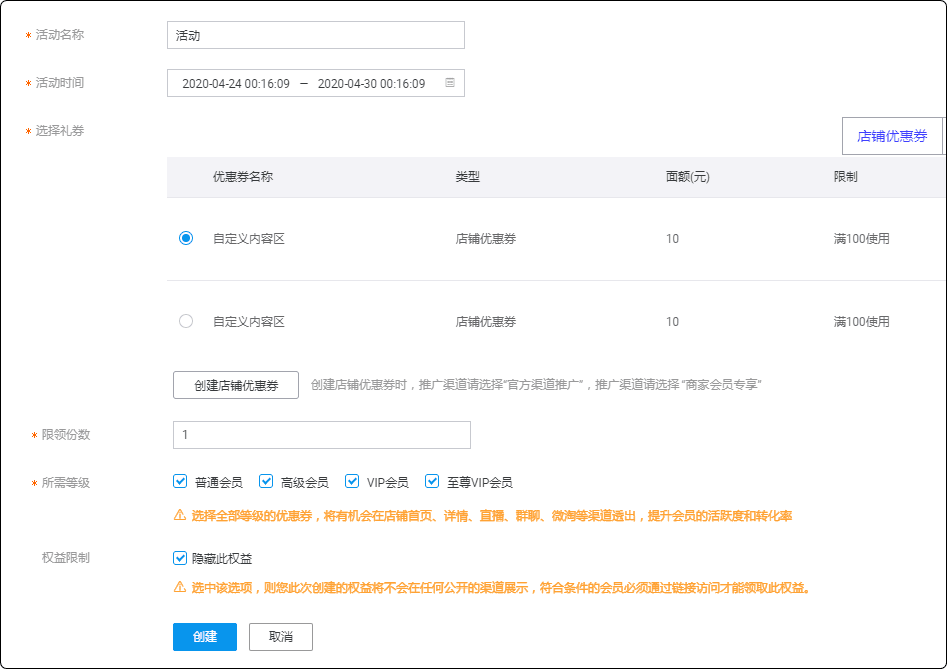947x669 pixels.
Task: Focus the 活动名称 text field
Action: click(316, 35)
